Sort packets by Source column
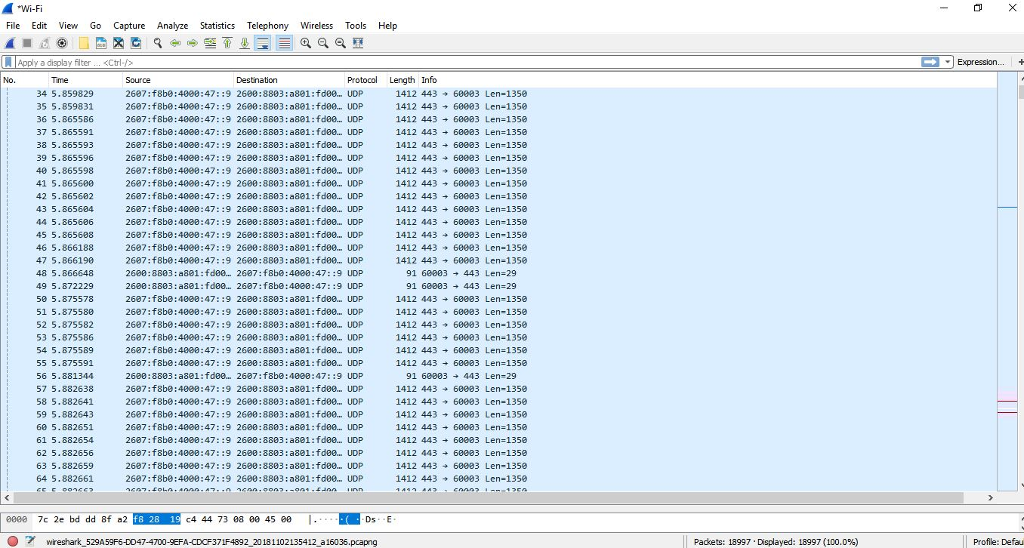This screenshot has width=1024, height=548. pyautogui.click(x=178, y=80)
